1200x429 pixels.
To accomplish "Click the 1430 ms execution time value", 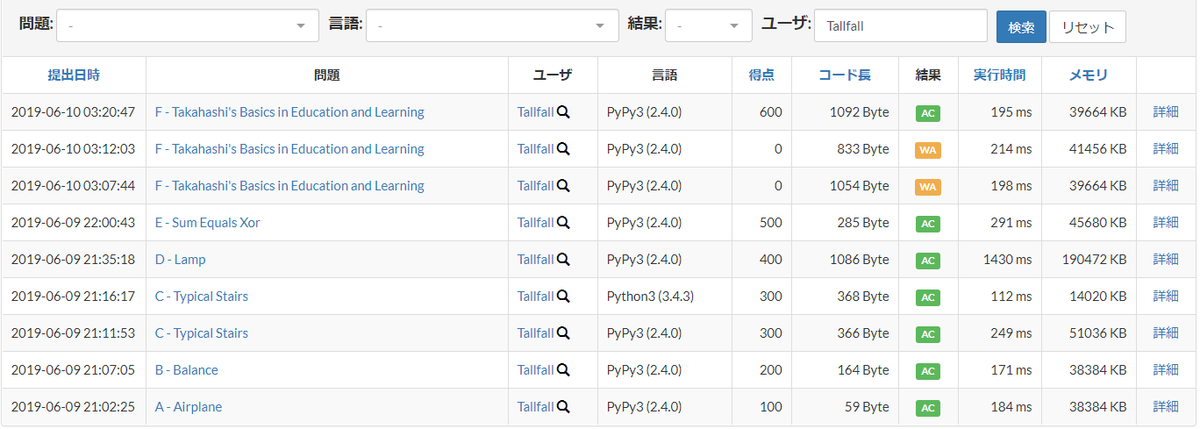I will coord(1007,260).
